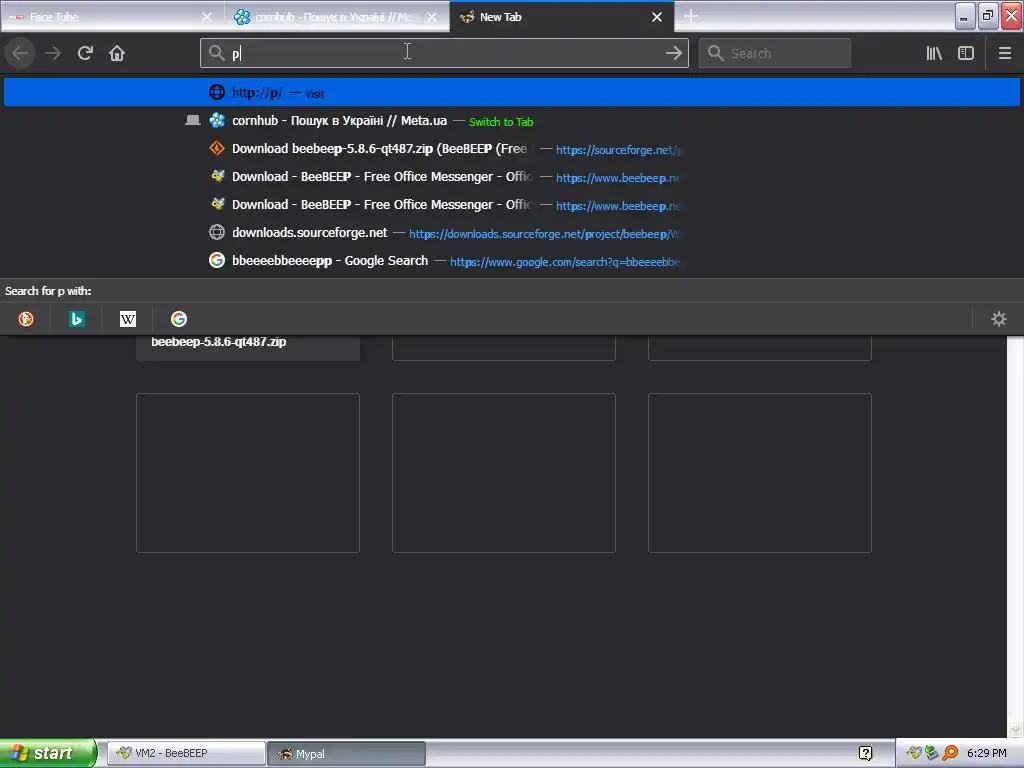This screenshot has height=768, width=1024.
Task: Click the Search for p with label
Action: [48, 291]
